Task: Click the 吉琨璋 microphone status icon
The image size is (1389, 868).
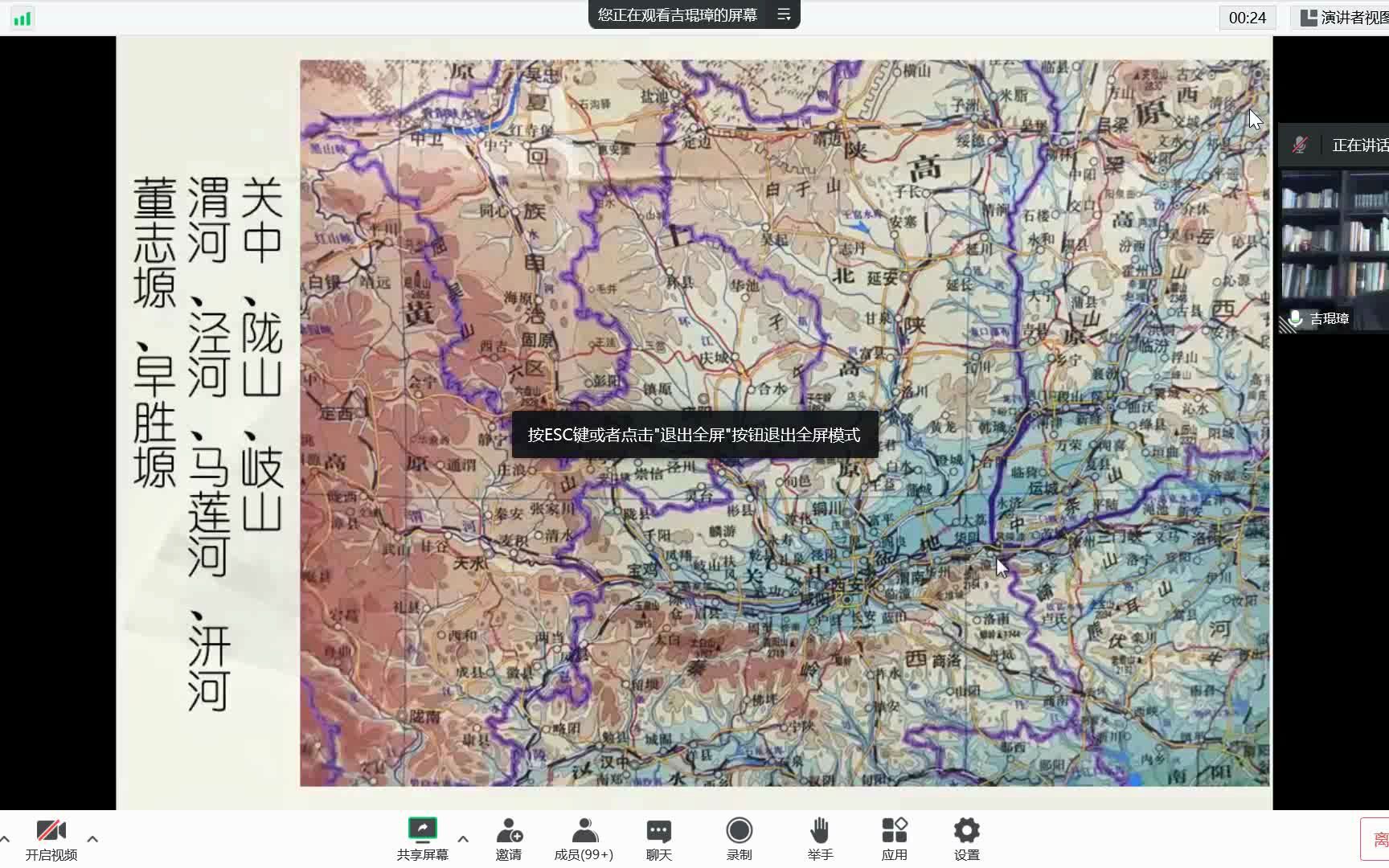Action: [1294, 319]
